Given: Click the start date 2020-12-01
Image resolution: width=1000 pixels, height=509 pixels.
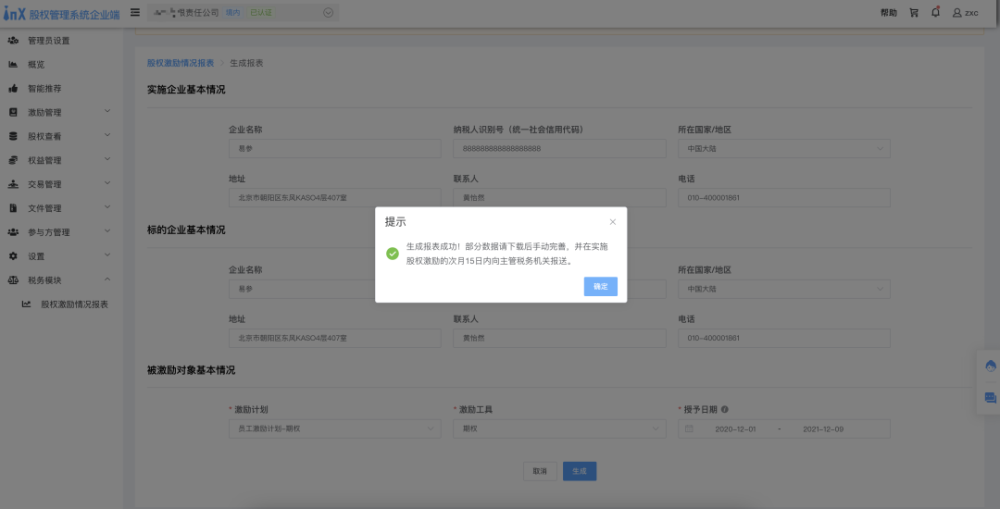Looking at the screenshot, I should 735,429.
